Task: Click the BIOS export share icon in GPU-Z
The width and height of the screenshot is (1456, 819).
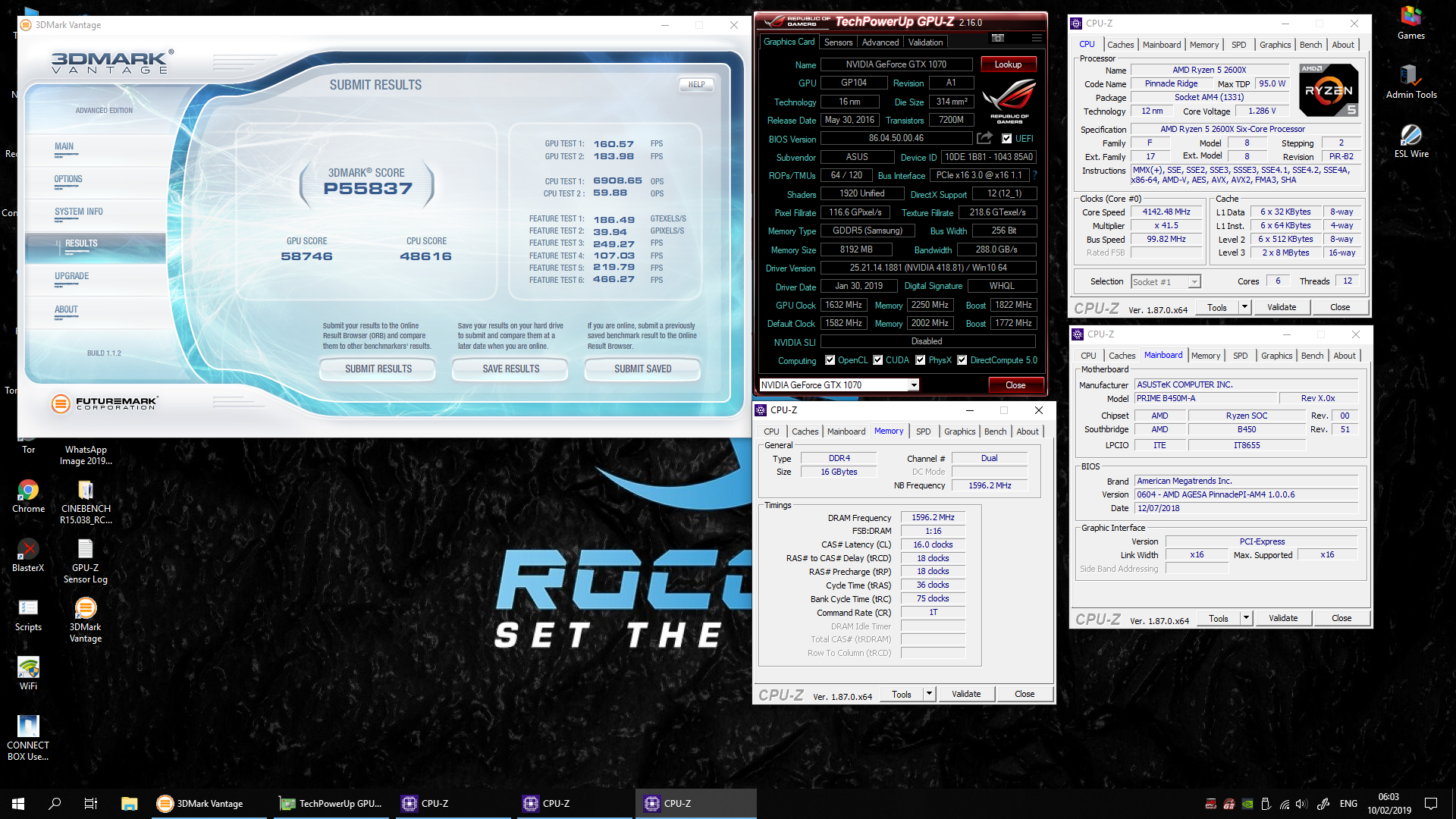Action: [x=984, y=138]
